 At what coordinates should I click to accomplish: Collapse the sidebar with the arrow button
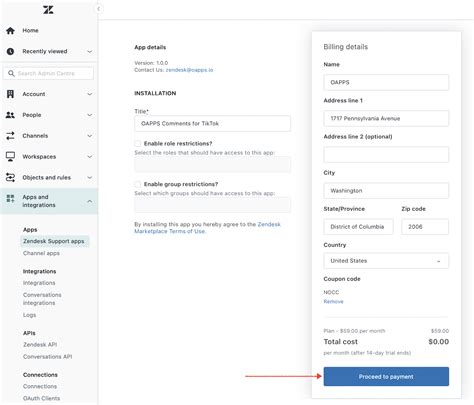(x=98, y=9)
